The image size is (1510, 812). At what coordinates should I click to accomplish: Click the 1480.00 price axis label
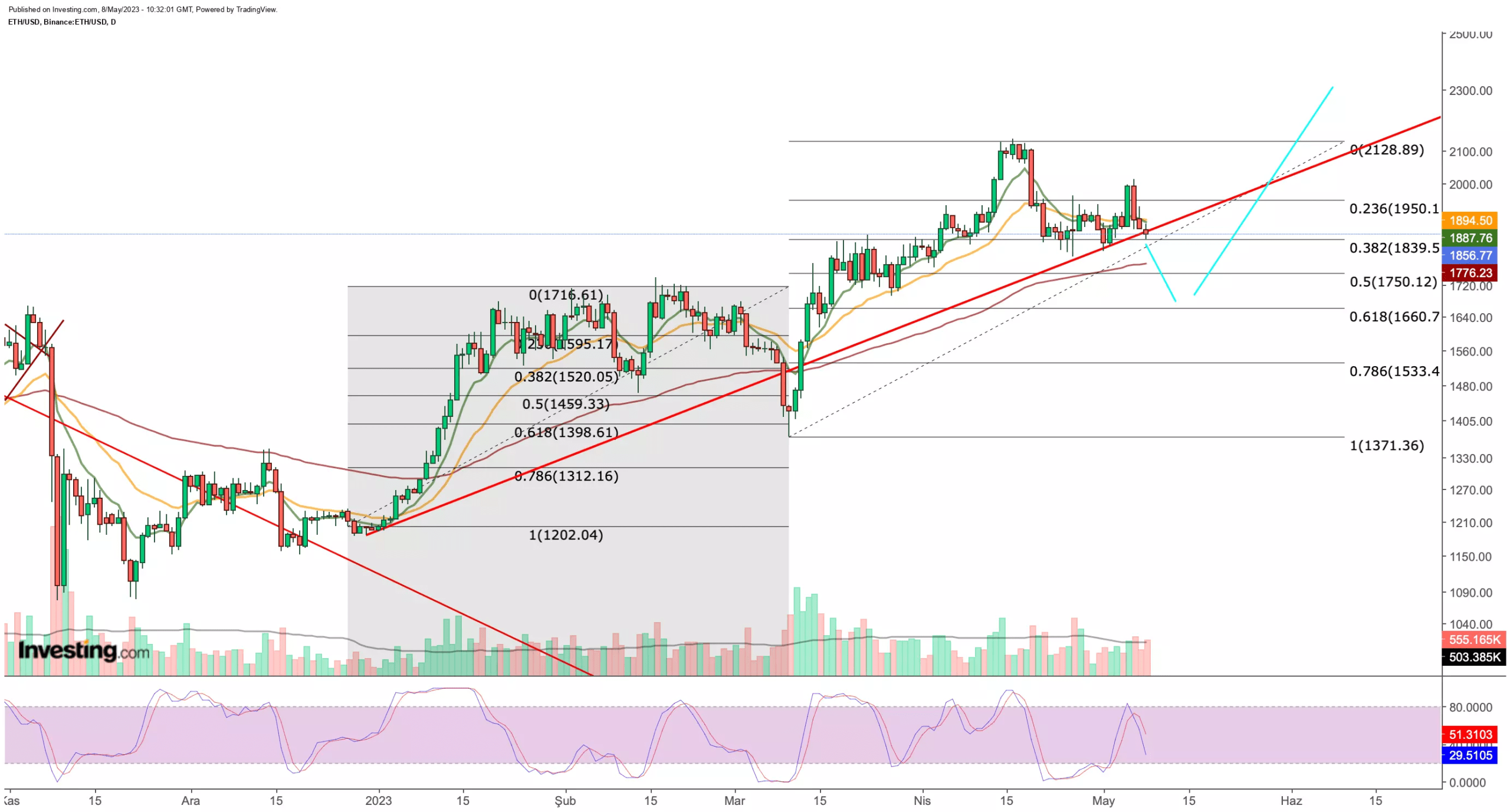1470,387
